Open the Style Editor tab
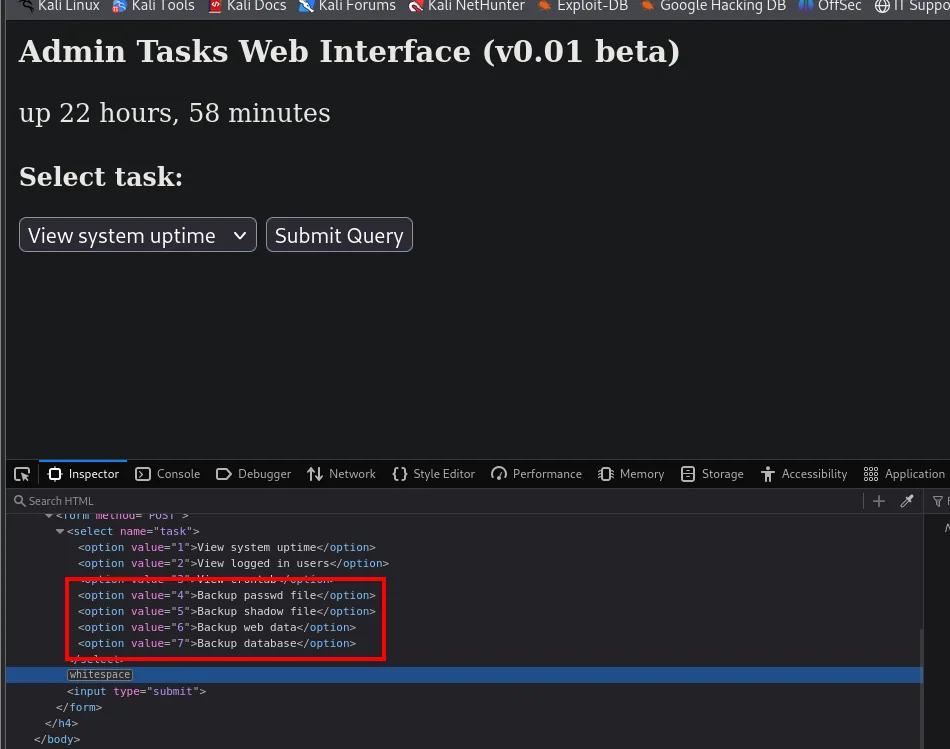Image resolution: width=950 pixels, height=749 pixels. click(x=434, y=474)
